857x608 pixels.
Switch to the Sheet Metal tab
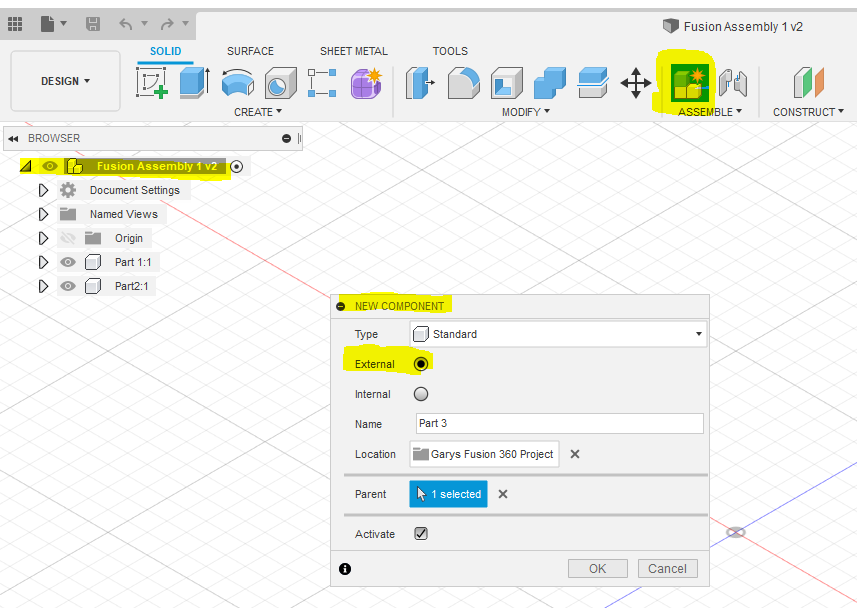click(353, 51)
